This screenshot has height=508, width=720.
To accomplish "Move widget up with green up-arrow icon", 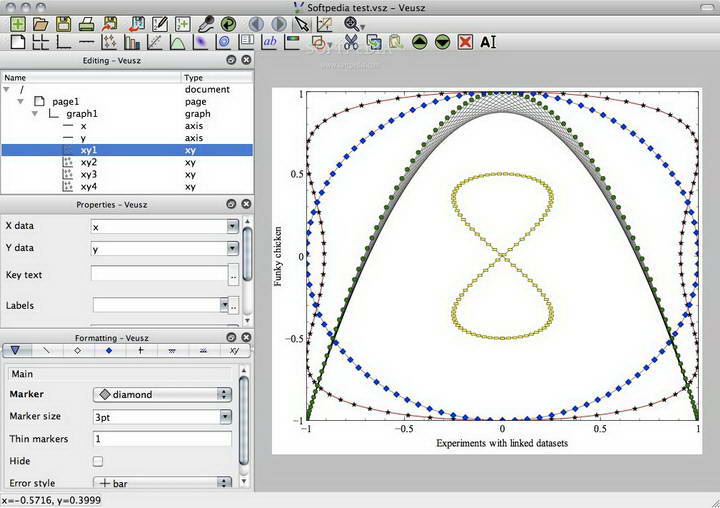I will [x=419, y=42].
